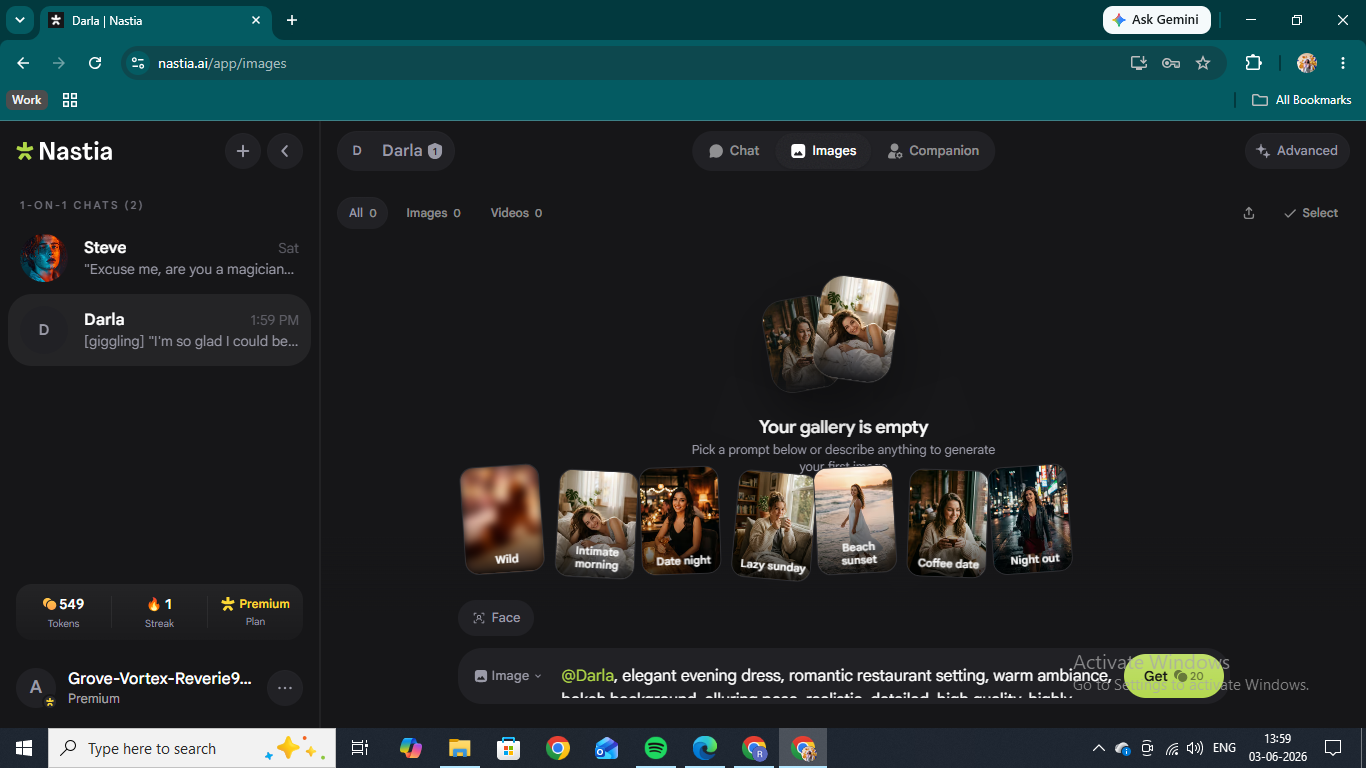Switch to the Images tab

tap(823, 151)
